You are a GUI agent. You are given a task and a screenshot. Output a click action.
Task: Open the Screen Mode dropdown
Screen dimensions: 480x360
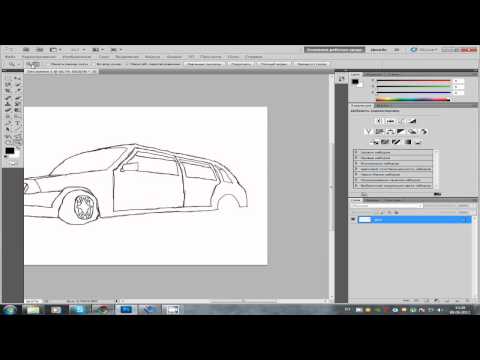coord(116,50)
